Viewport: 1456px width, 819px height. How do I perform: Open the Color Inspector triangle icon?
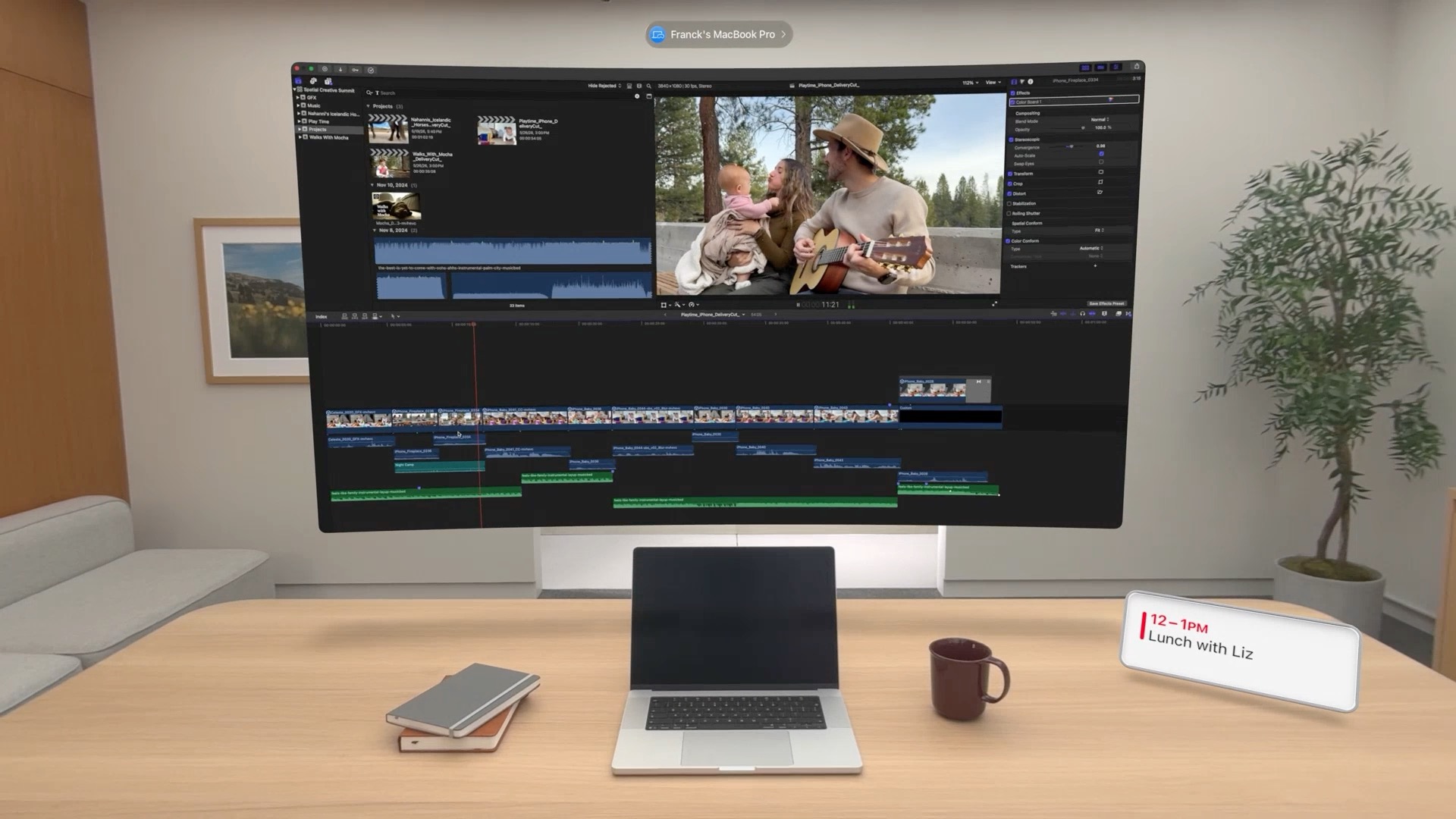pyautogui.click(x=1022, y=81)
